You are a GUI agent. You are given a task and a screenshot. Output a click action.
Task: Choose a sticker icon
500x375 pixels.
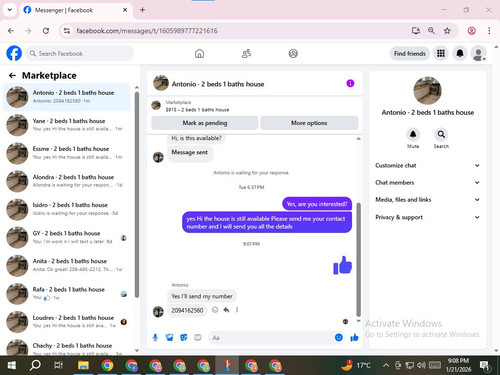pyautogui.click(x=184, y=338)
